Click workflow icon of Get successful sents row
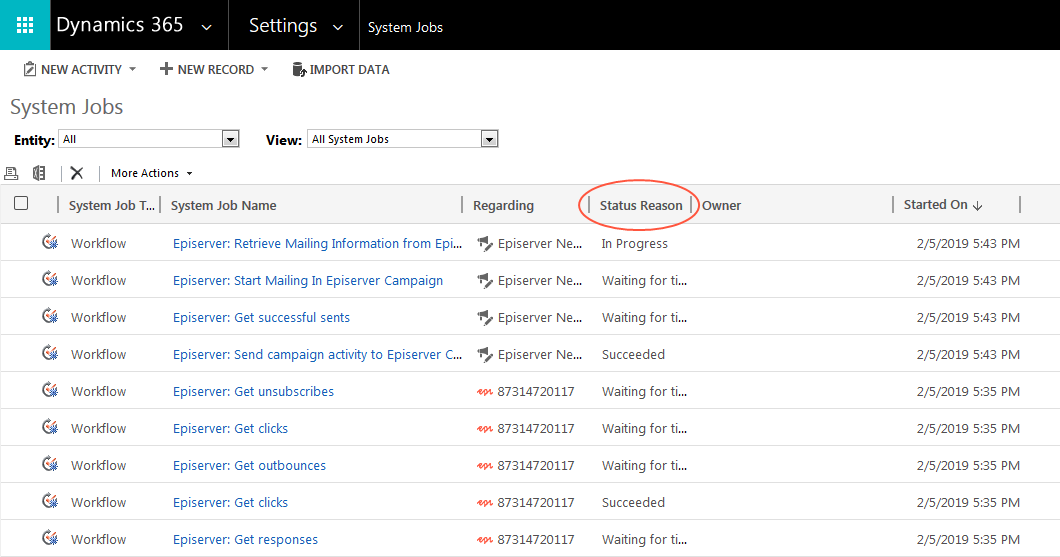The width and height of the screenshot is (1060, 557). point(50,316)
